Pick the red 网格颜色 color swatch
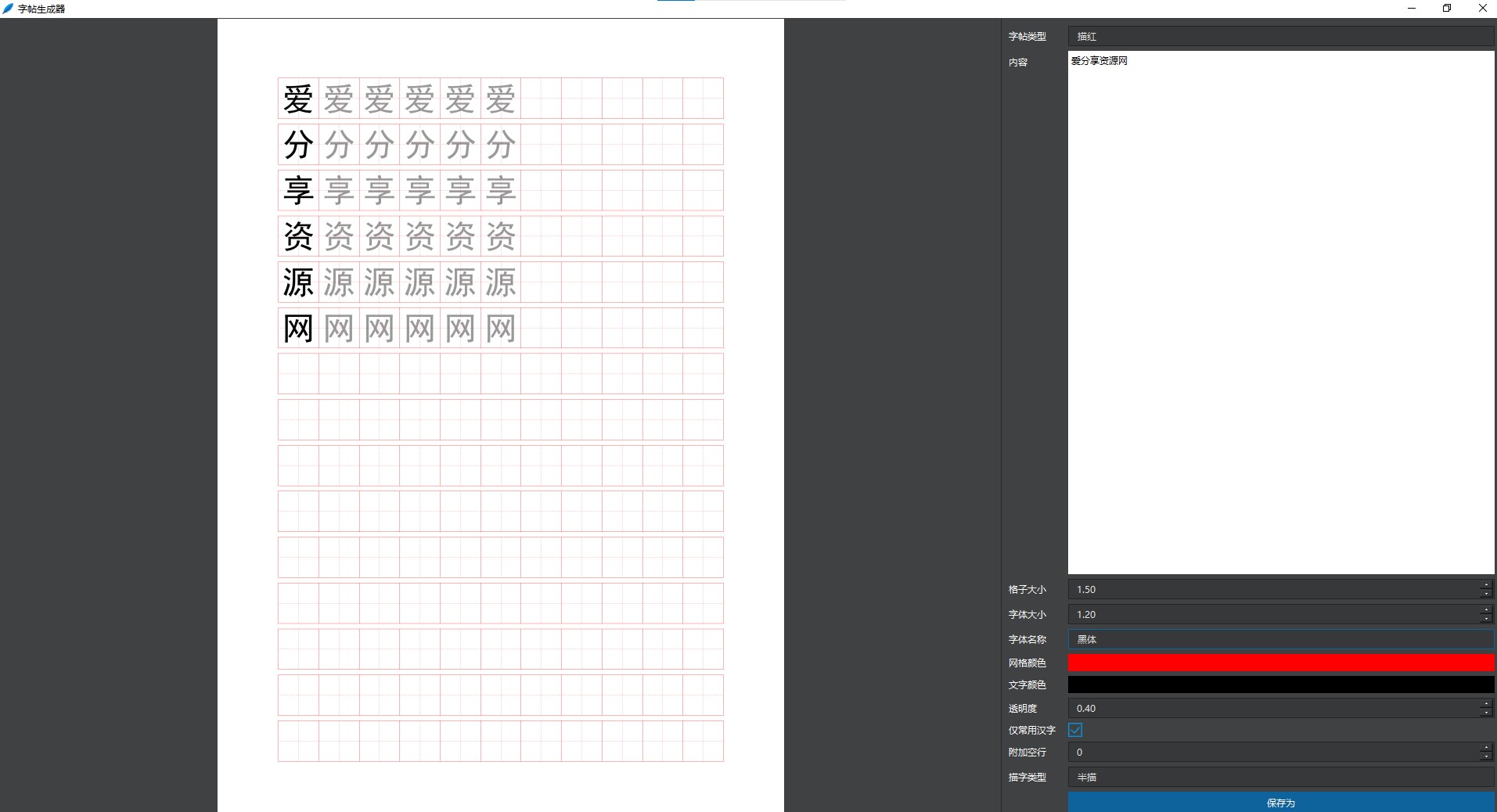 click(1280, 663)
